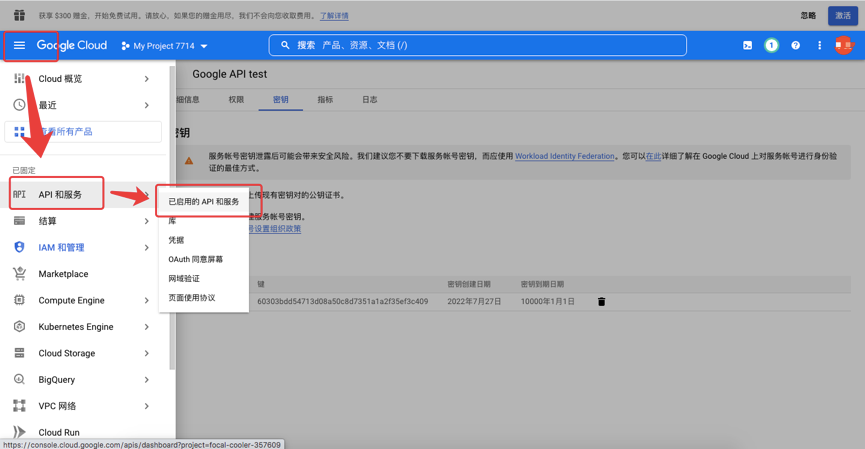Open BigQuery in sidebar
865x449 pixels.
56,379
